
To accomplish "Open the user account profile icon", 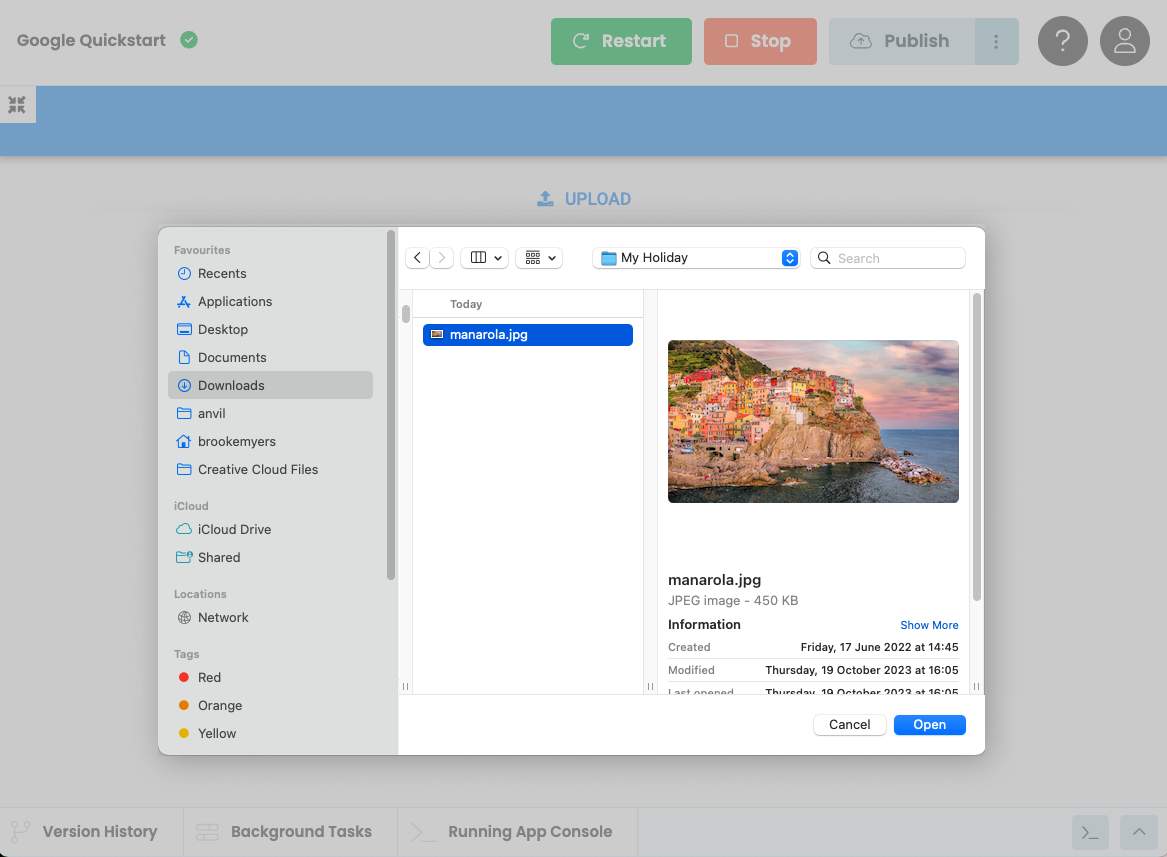I will 1124,41.
